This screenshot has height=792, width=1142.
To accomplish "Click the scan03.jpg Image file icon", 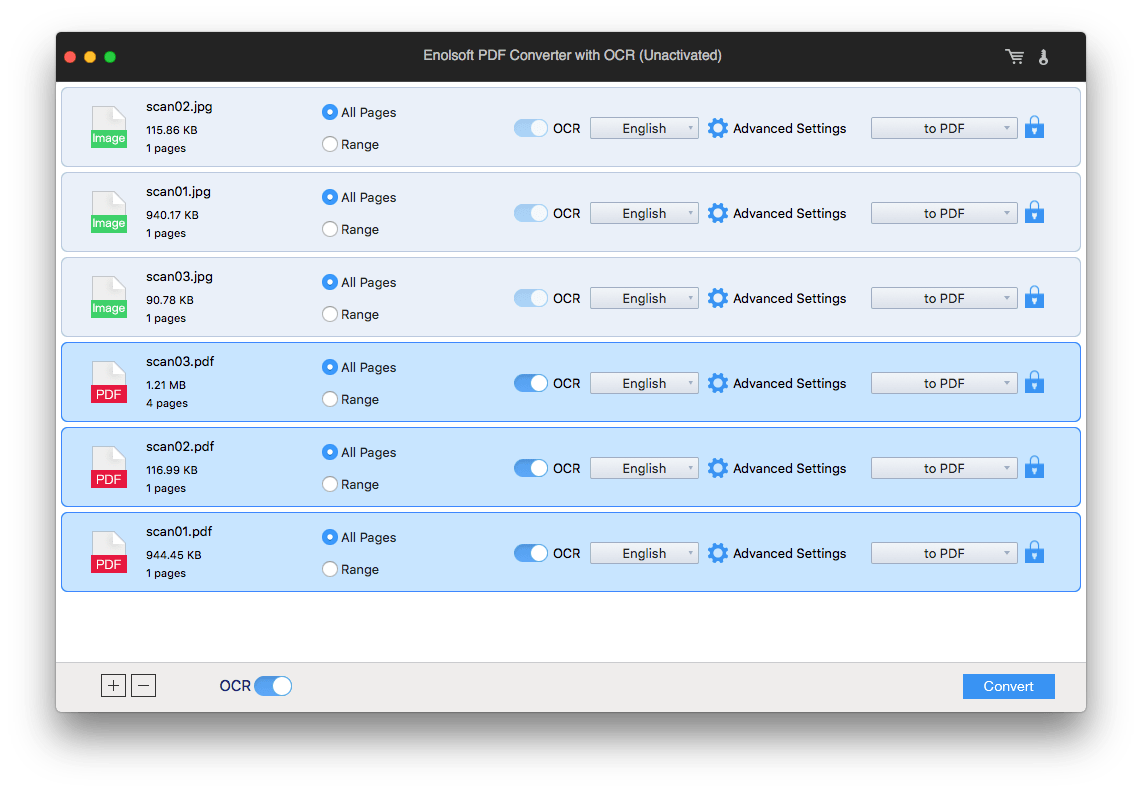I will (109, 297).
